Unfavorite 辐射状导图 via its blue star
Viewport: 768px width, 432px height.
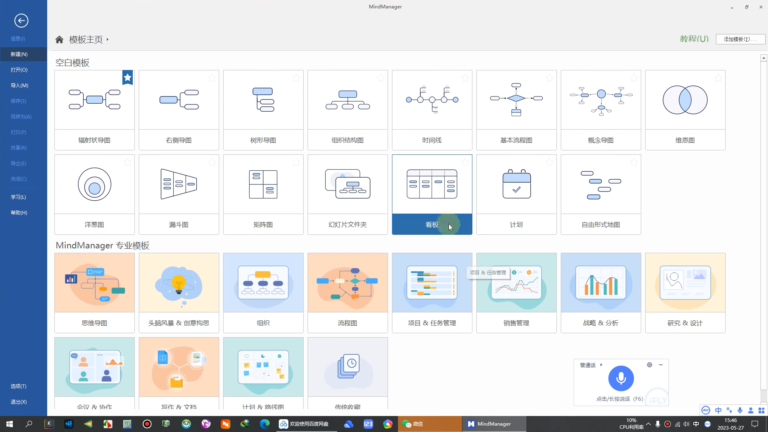[127, 77]
